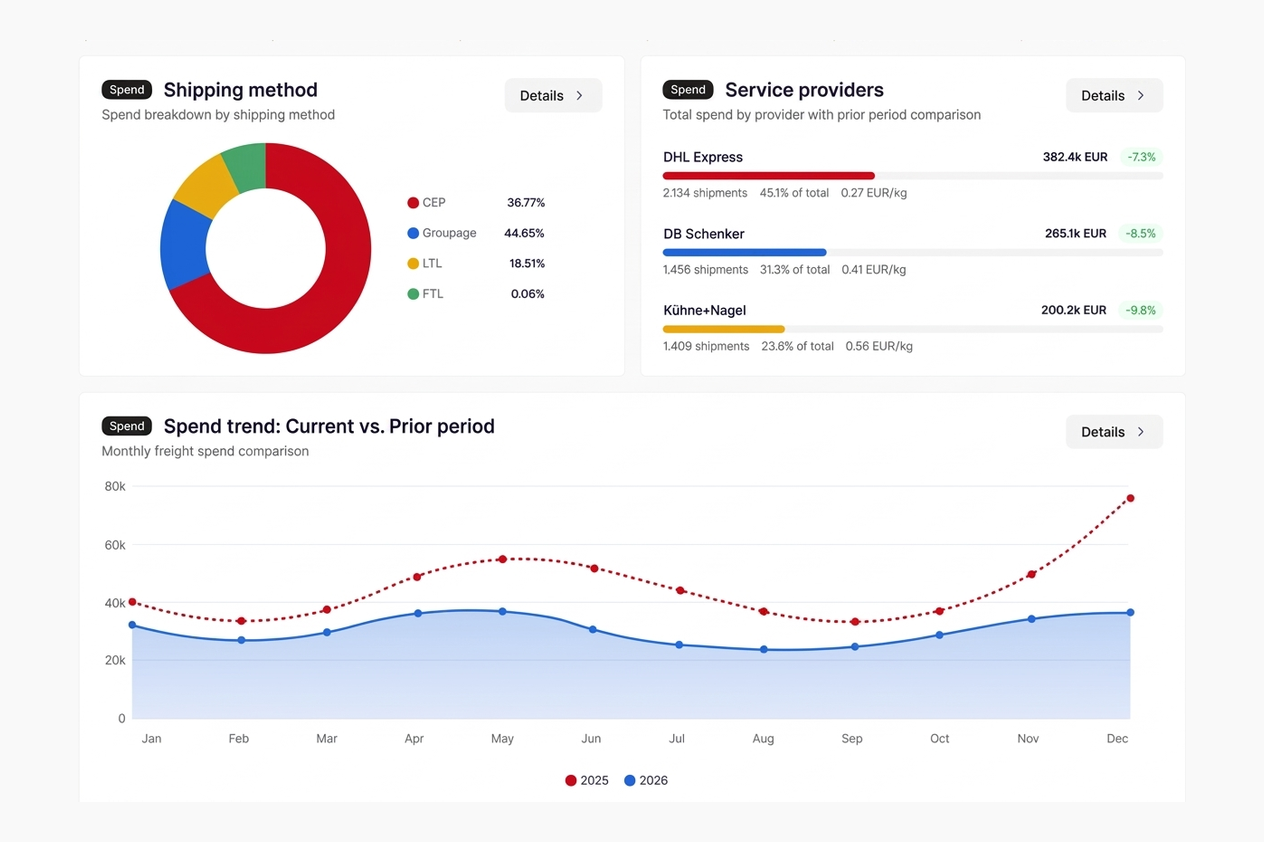Toggle the 2025 series in the chart legend
Screen dimensions: 1264x842
pyautogui.click(x=587, y=781)
